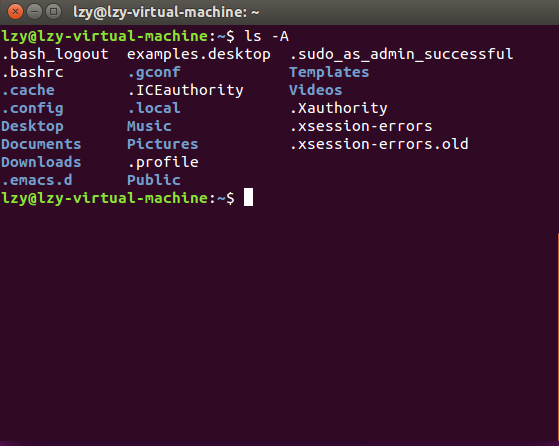Close the terminal window
This screenshot has width=559, height=446.
(x=15, y=12)
